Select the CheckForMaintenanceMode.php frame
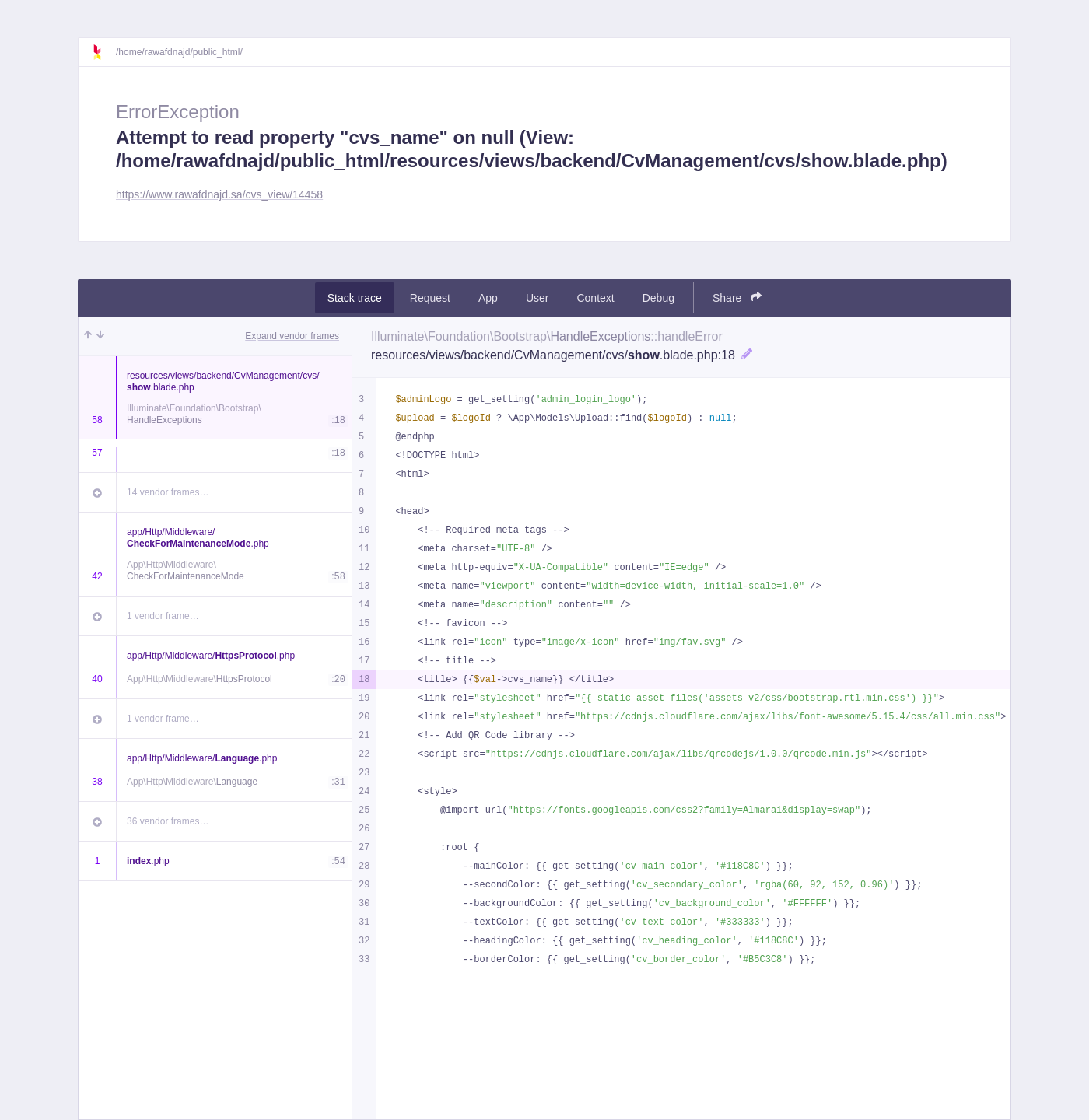Viewport: 1089px width, 1120px height. click(215, 555)
